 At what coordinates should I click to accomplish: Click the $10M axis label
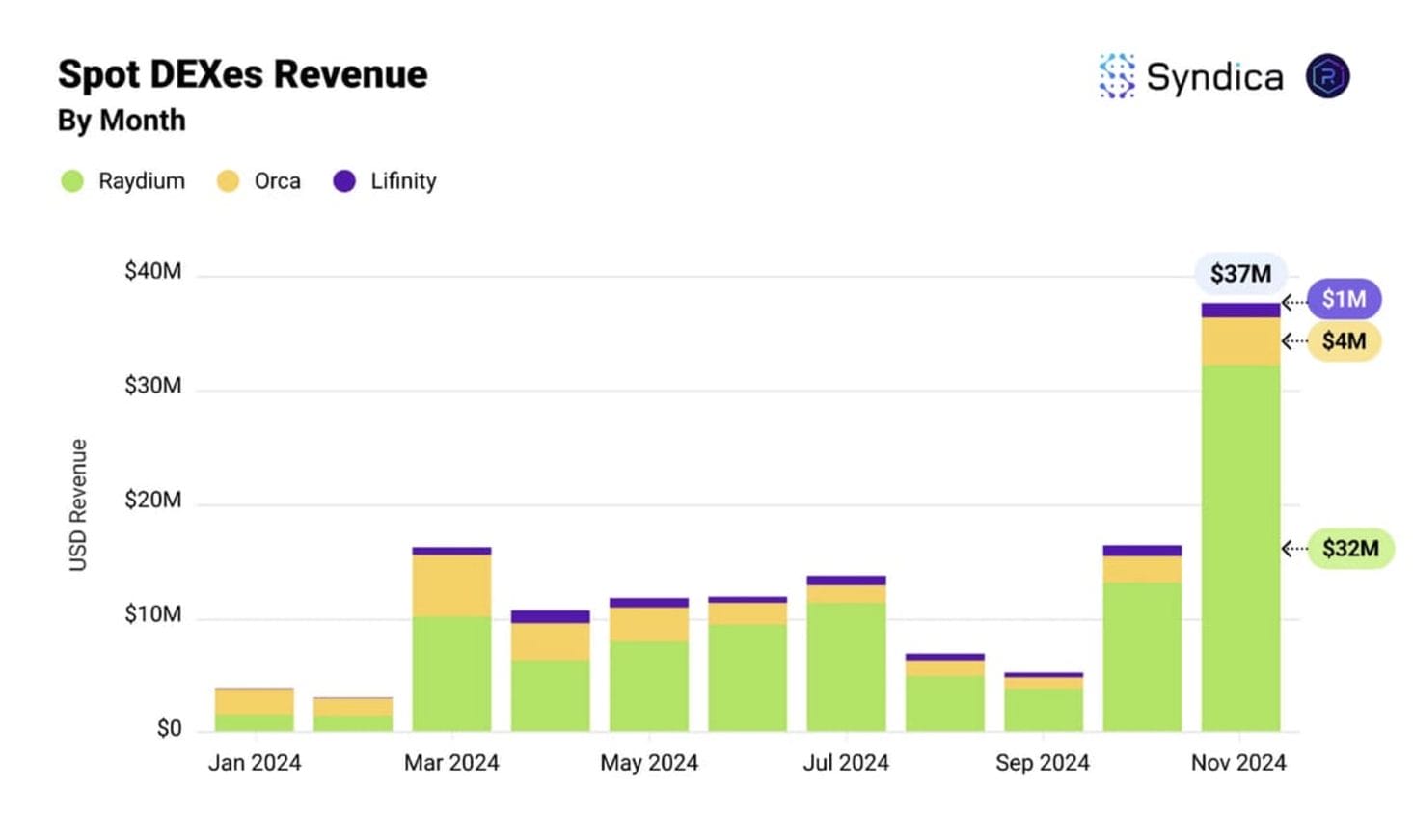point(152,614)
